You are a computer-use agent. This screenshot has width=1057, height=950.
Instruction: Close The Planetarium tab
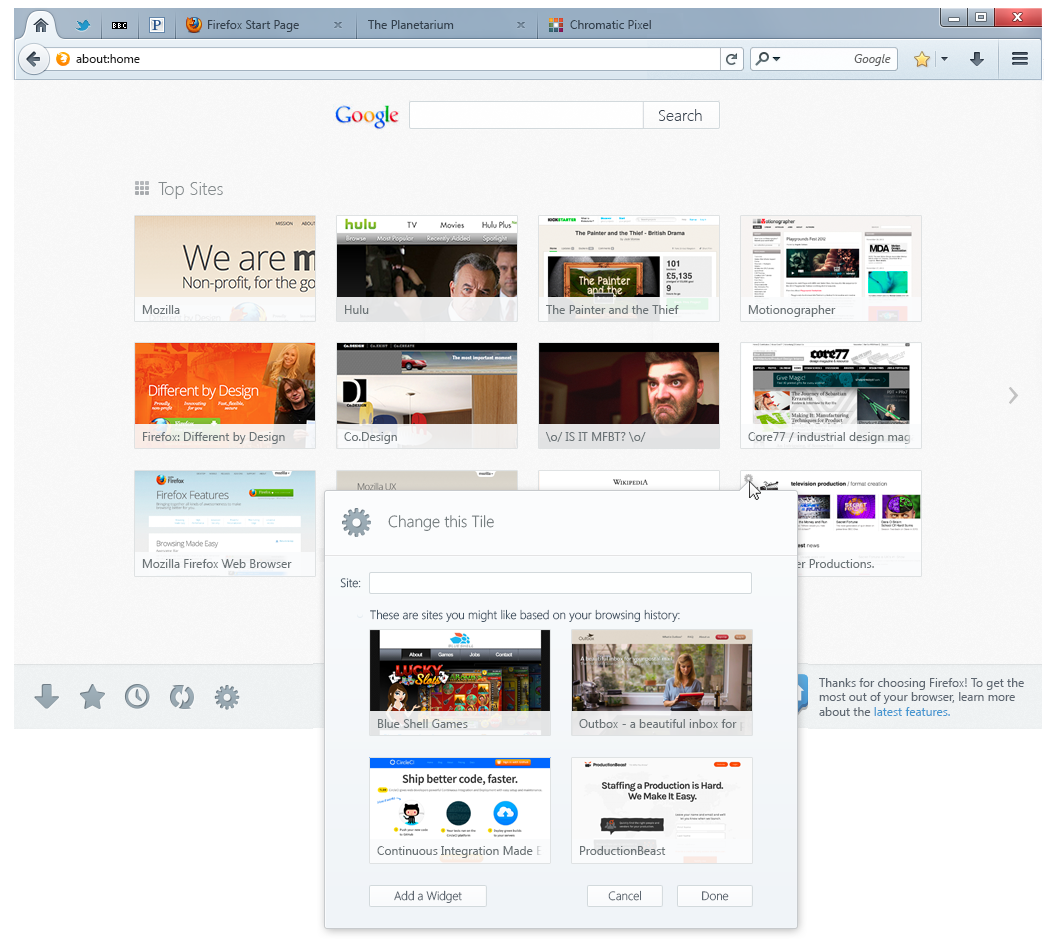tap(520, 25)
